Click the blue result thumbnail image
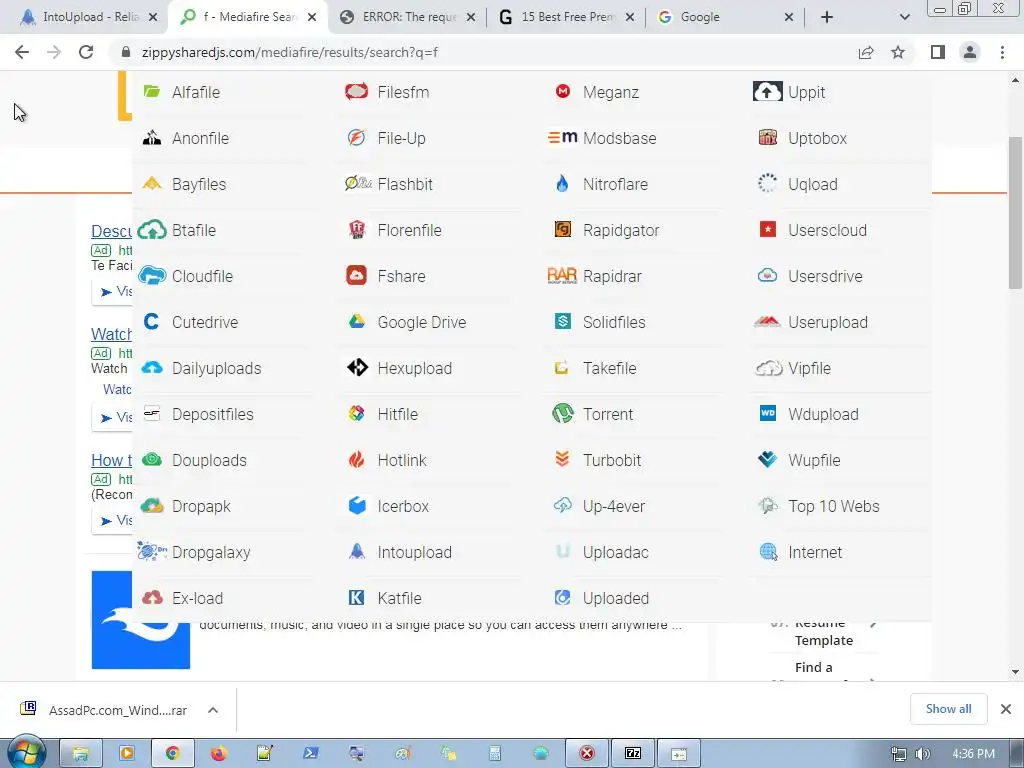This screenshot has height=768, width=1024. 140,620
